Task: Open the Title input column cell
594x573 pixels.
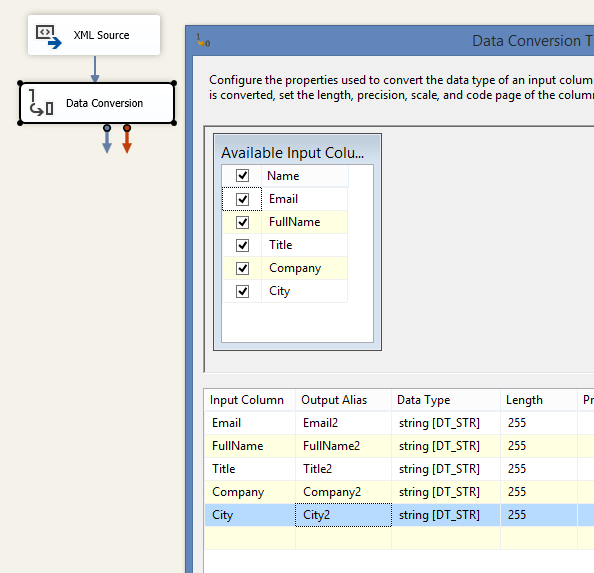Action: (x=250, y=469)
